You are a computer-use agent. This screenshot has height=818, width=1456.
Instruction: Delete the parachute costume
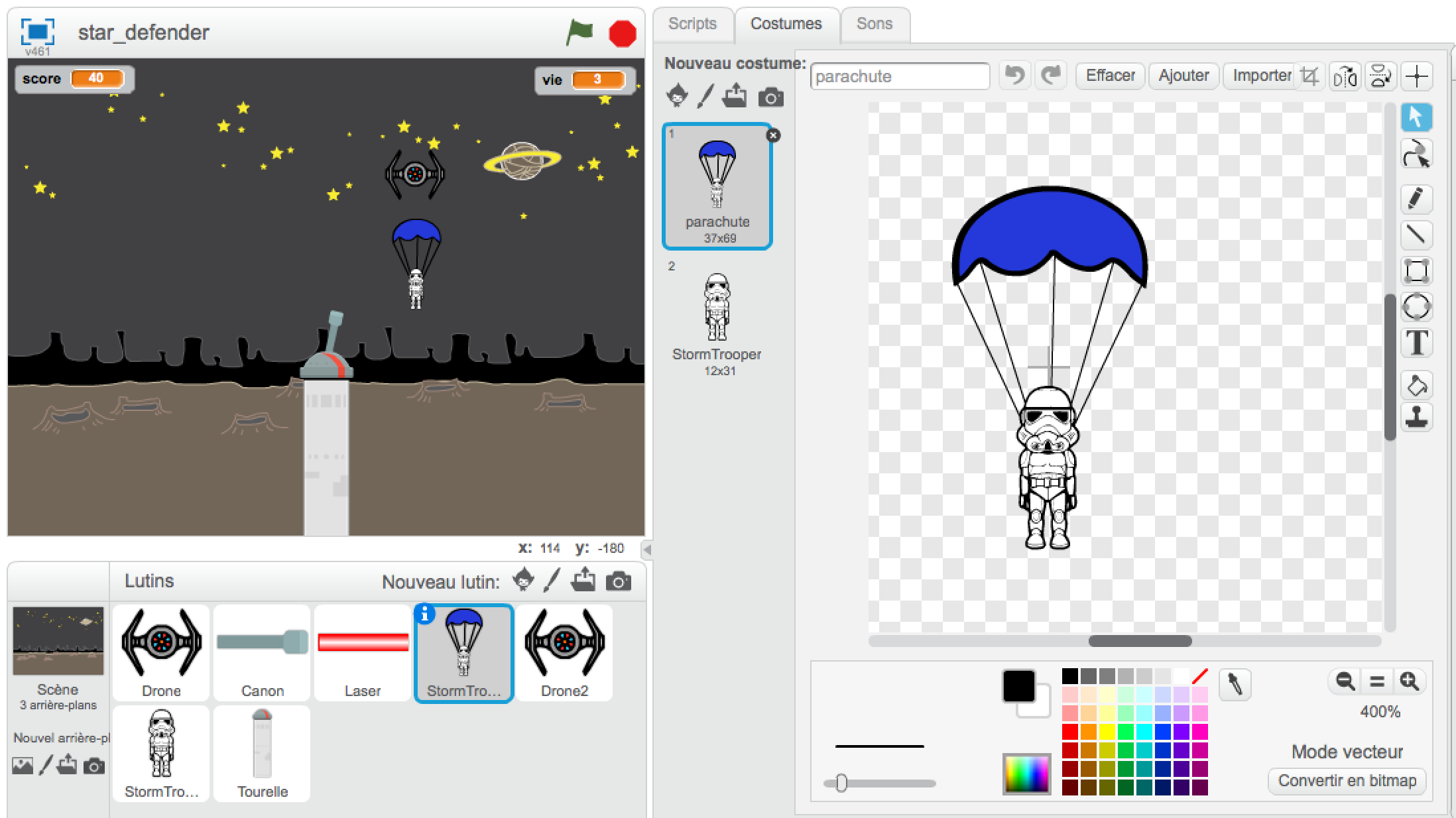773,135
